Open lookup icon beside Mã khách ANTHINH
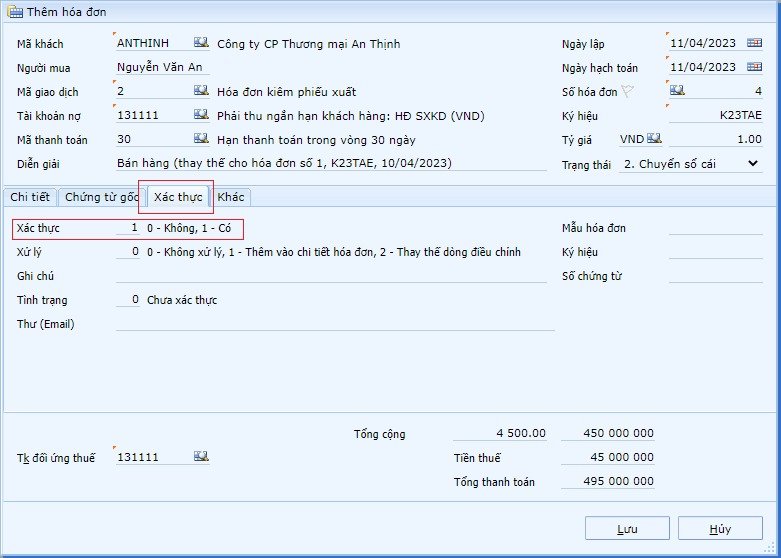This screenshot has height=558, width=781. (x=201, y=42)
